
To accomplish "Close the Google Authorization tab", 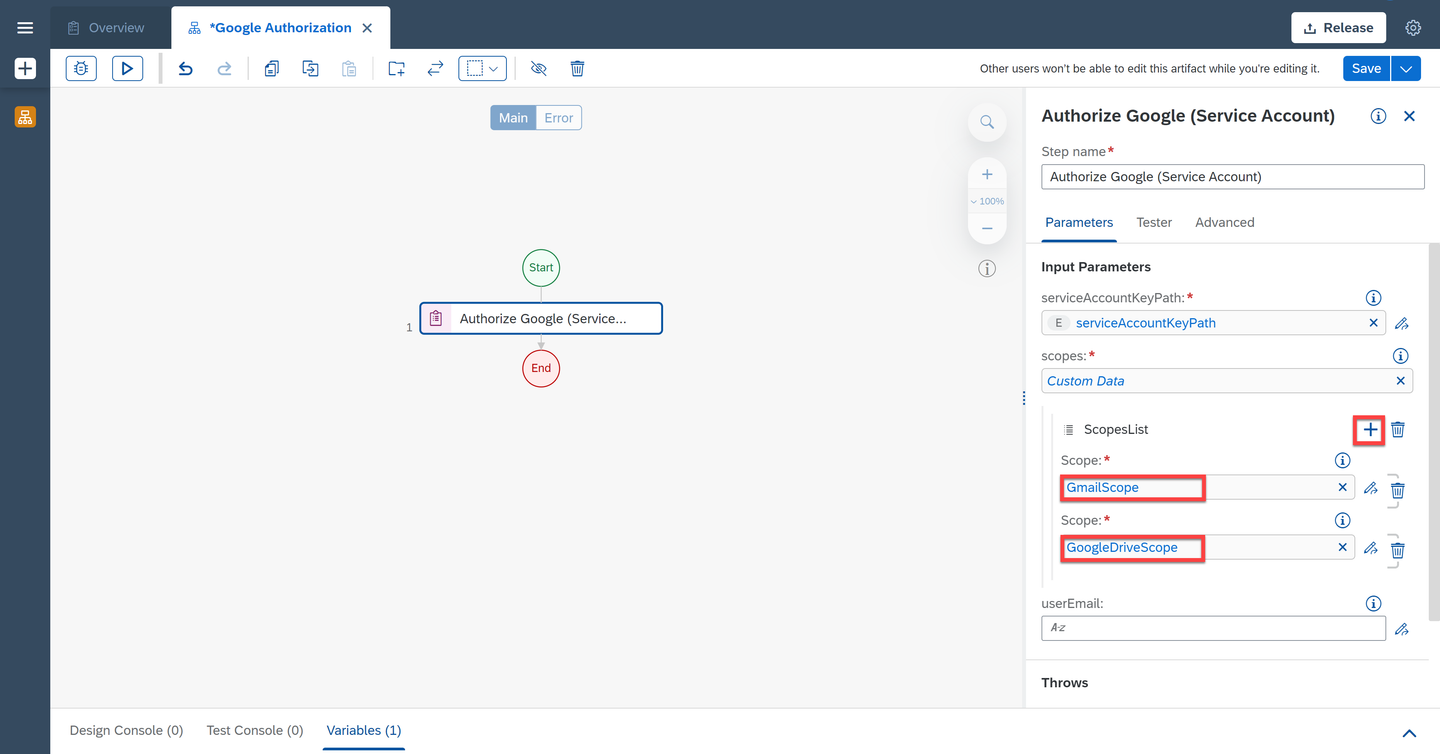I will 367,28.
